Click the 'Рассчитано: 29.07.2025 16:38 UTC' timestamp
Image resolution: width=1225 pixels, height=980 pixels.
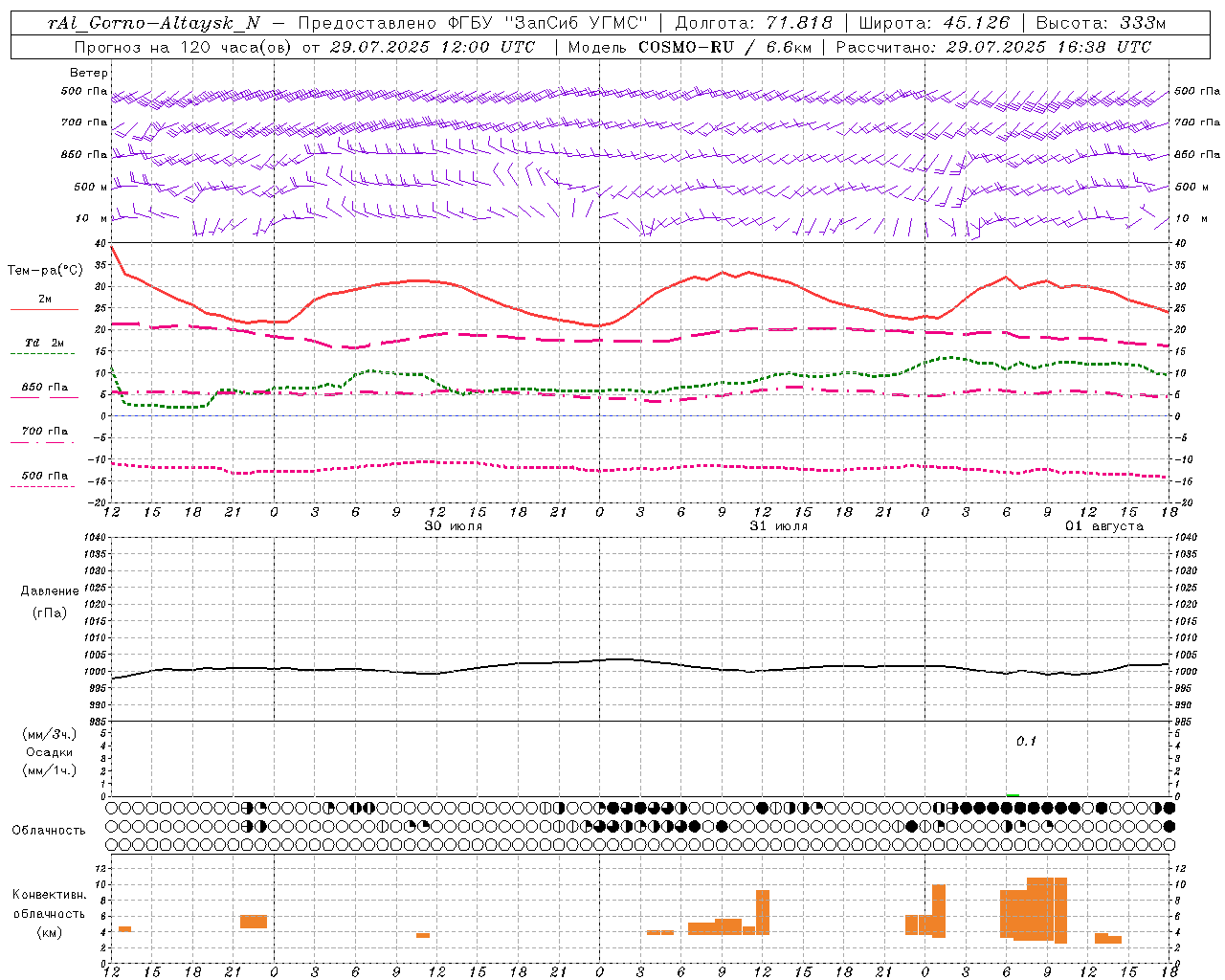[993, 47]
